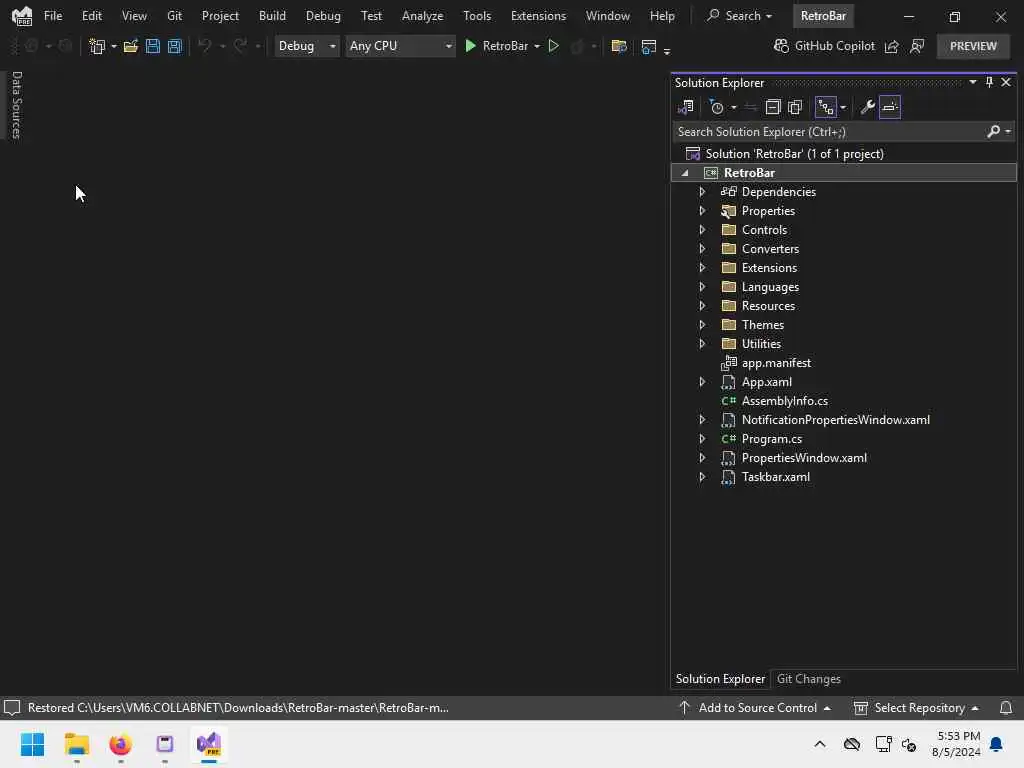1024x768 pixels.
Task: Click the Save All toolbar icon
Action: coord(175,46)
